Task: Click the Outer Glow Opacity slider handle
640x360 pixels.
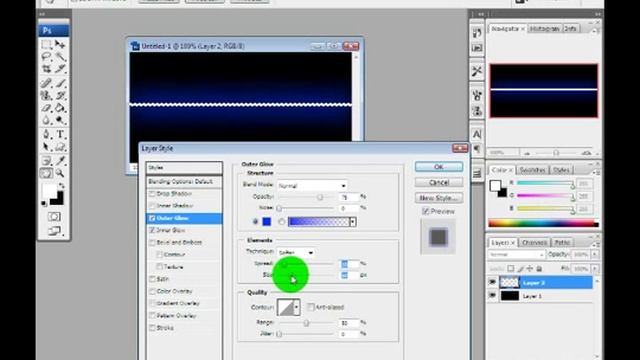Action: [320, 197]
